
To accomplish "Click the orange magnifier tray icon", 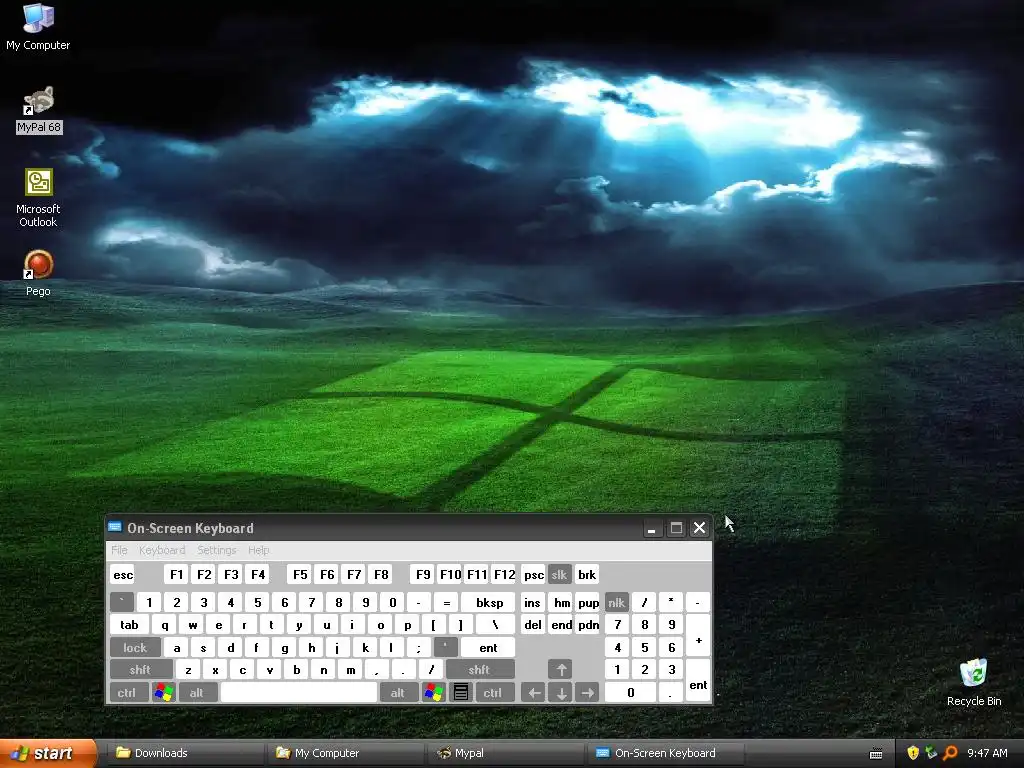I will (x=950, y=753).
